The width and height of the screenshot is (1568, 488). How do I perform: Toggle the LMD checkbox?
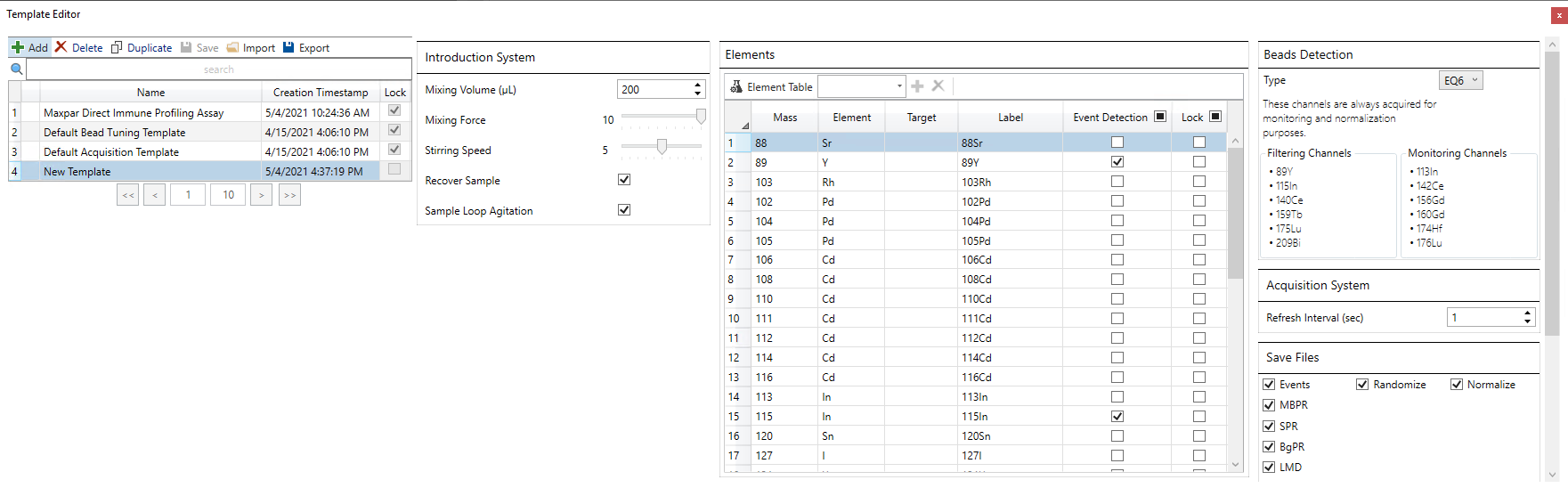1269,468
